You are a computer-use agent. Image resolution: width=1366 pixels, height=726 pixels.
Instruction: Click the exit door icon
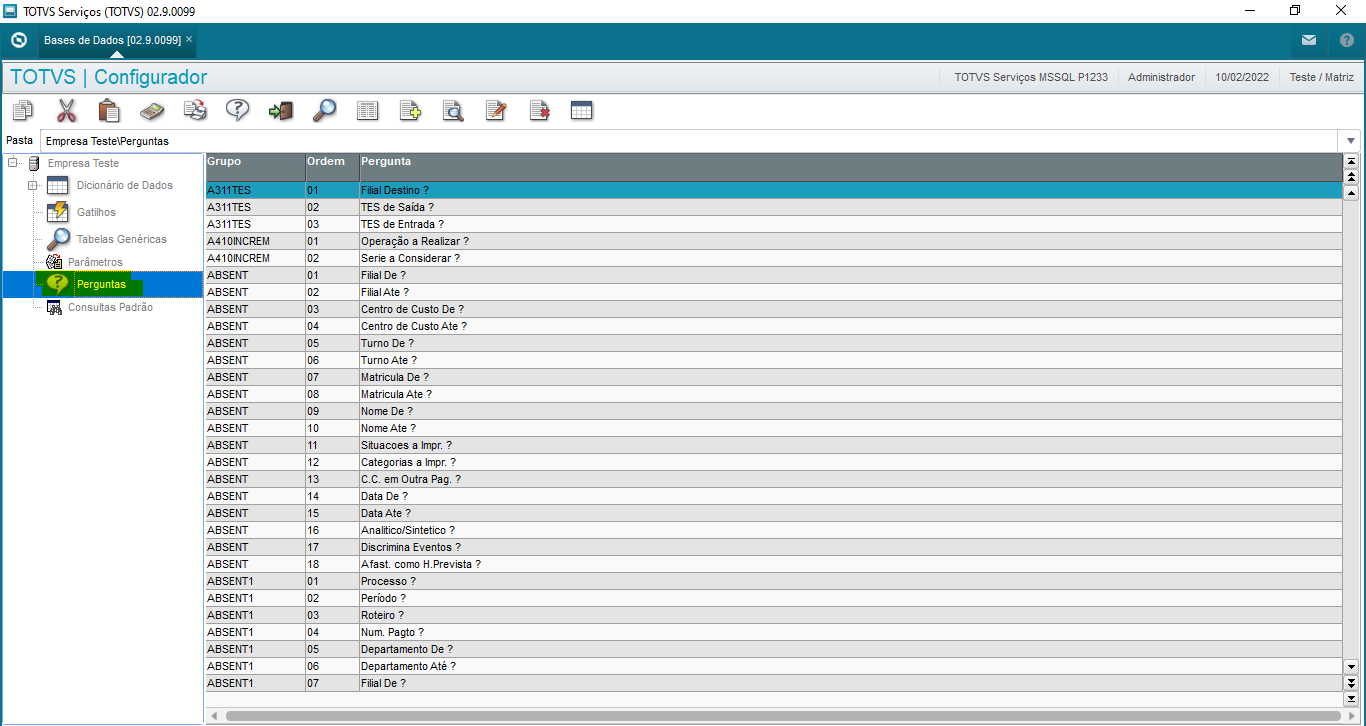click(281, 110)
